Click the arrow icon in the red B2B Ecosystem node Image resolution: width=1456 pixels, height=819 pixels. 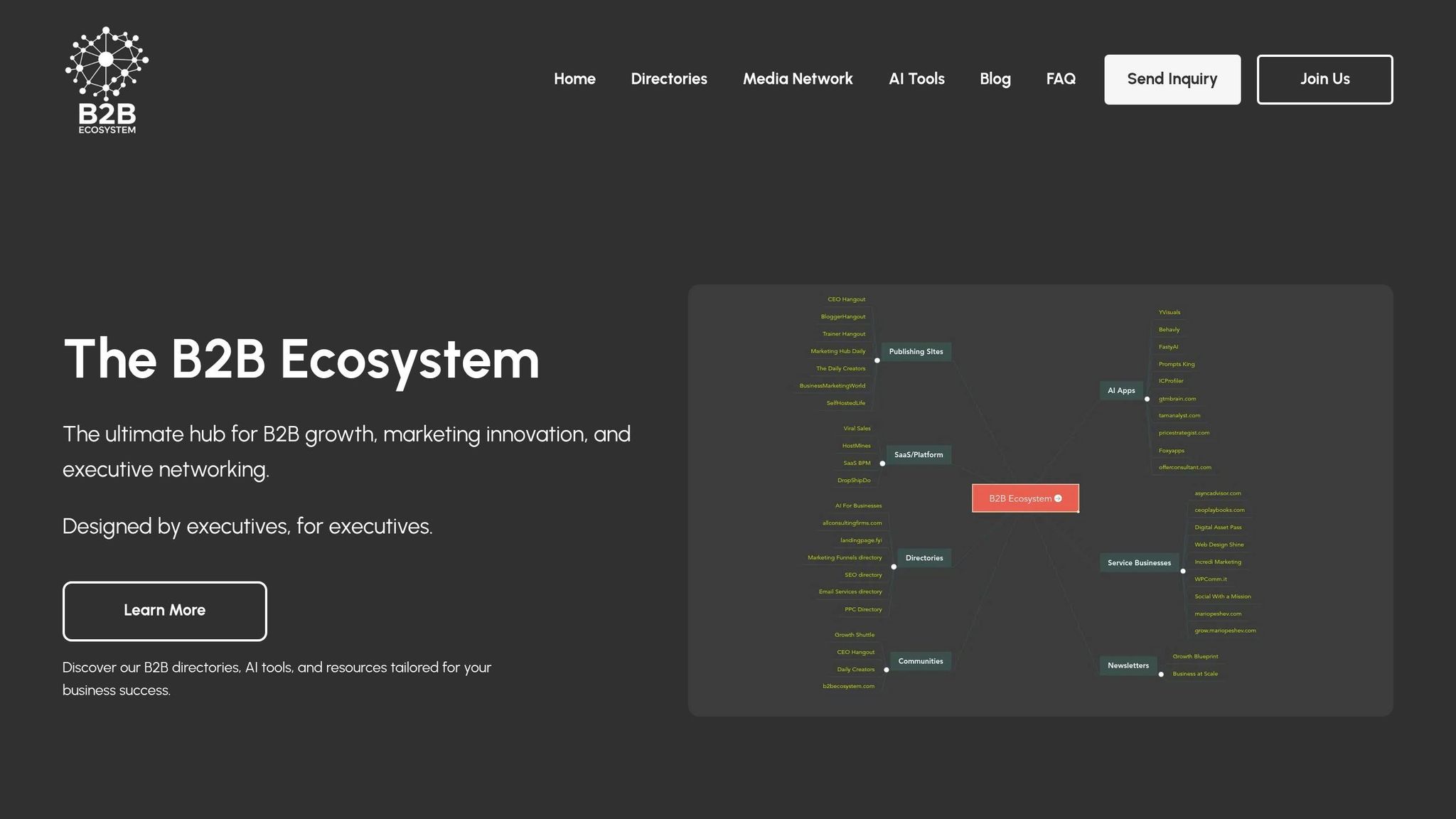(1058, 498)
